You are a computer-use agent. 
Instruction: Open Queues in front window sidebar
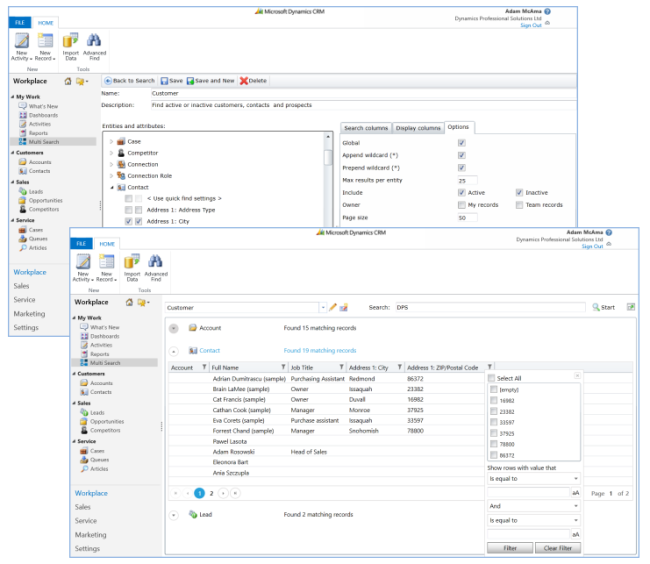tap(99, 460)
